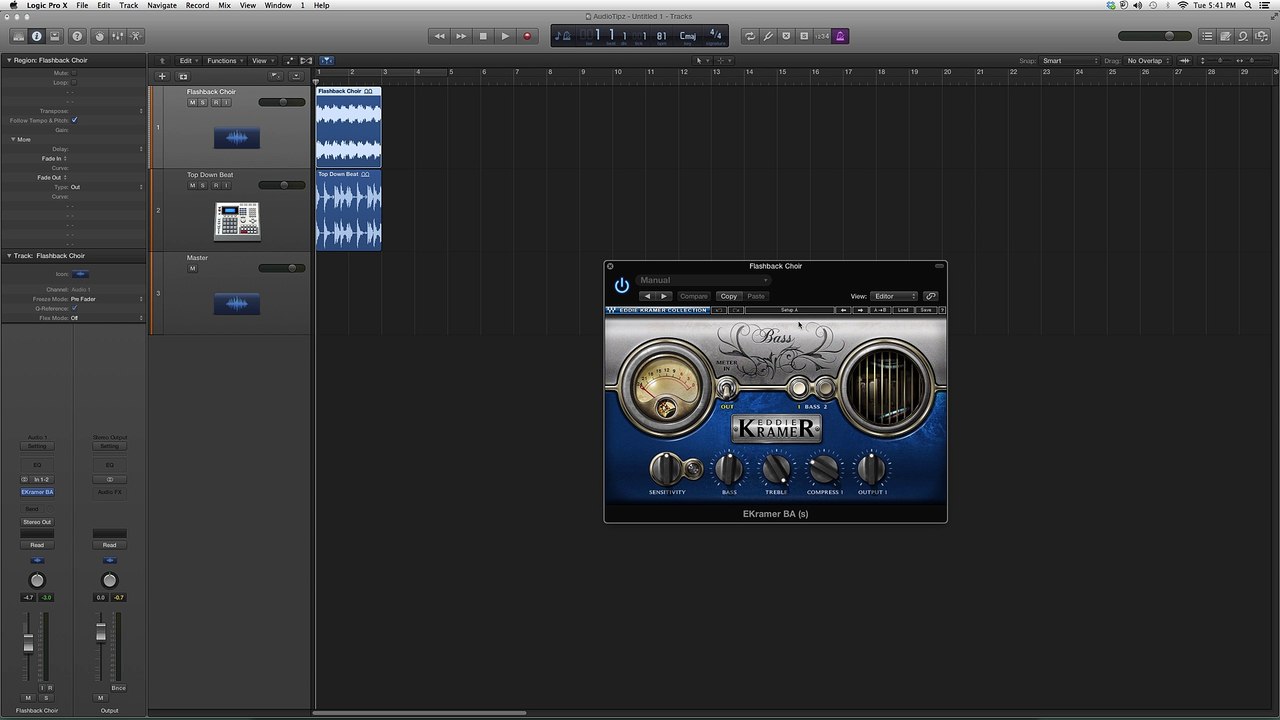This screenshot has width=1280, height=720.
Task: Toggle the purple Metronome button
Action: click(x=840, y=36)
